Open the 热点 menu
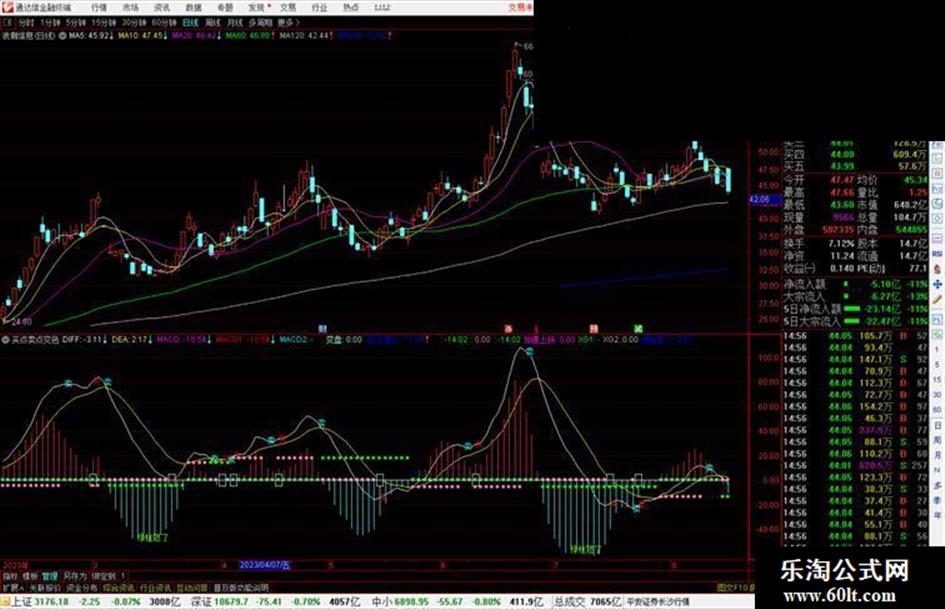 point(351,7)
